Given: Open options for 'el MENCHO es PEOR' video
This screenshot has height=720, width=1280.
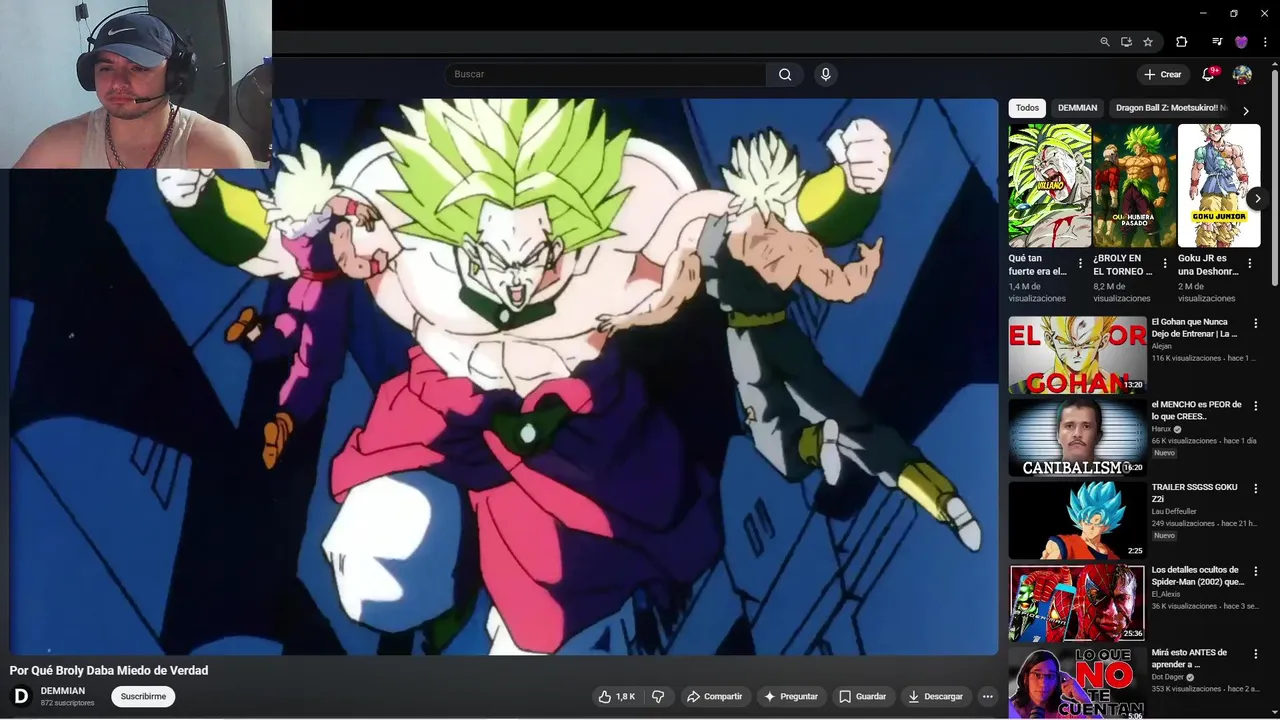Looking at the screenshot, I should click(1256, 406).
